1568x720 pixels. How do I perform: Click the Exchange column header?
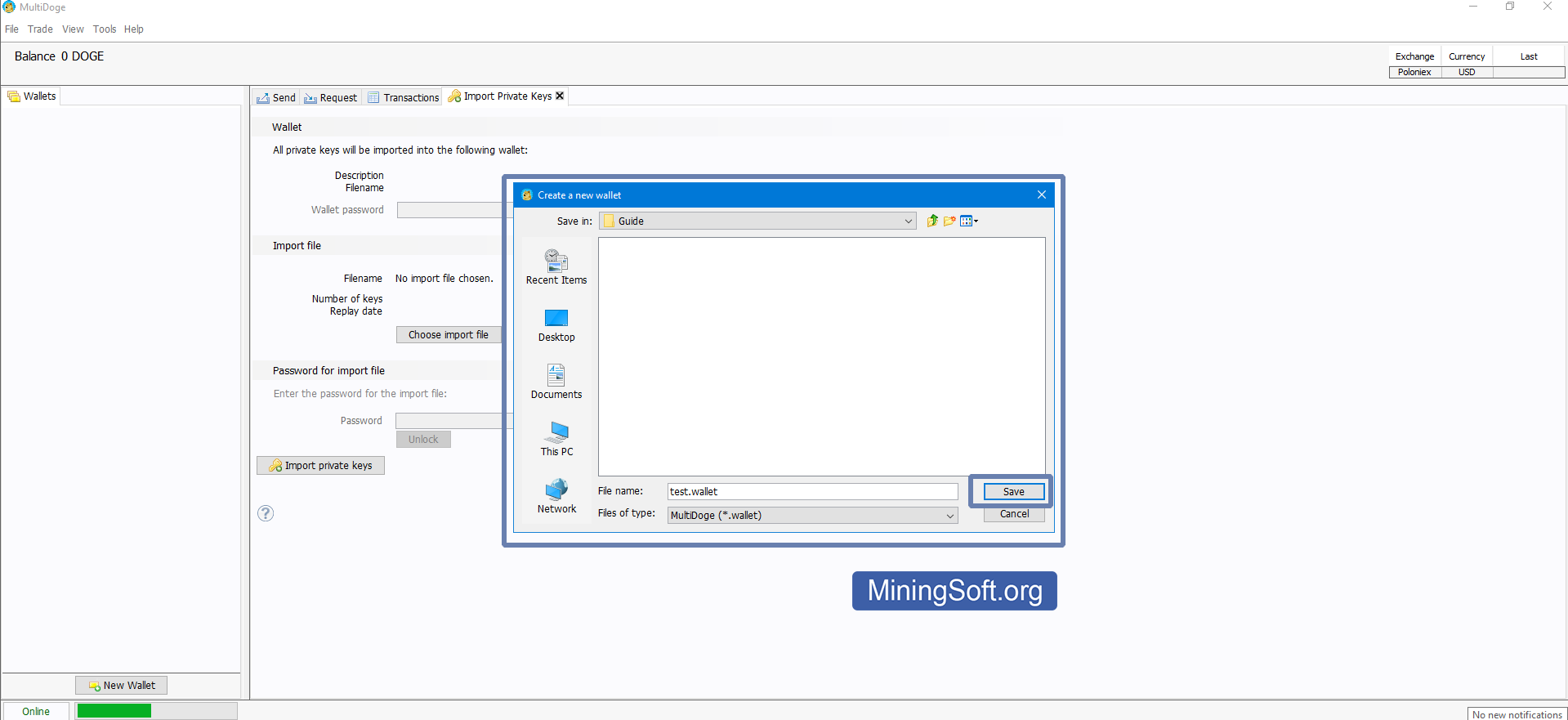point(1414,56)
